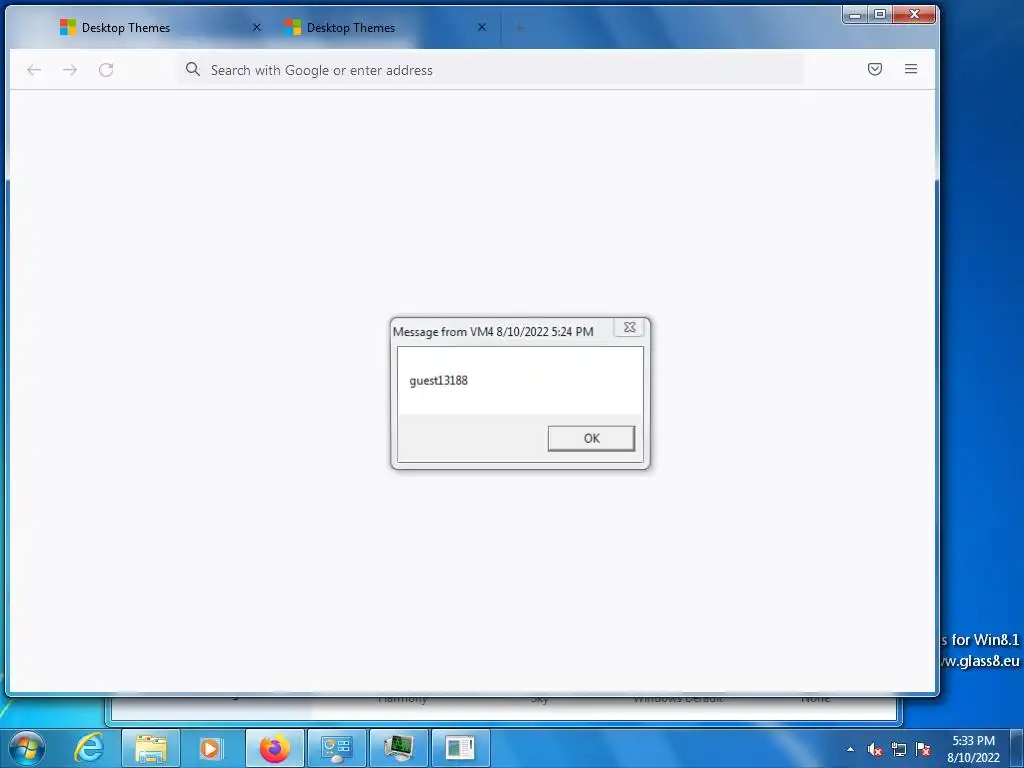This screenshot has height=768, width=1024.
Task: Open the muted volume tray icon
Action: coord(875,750)
